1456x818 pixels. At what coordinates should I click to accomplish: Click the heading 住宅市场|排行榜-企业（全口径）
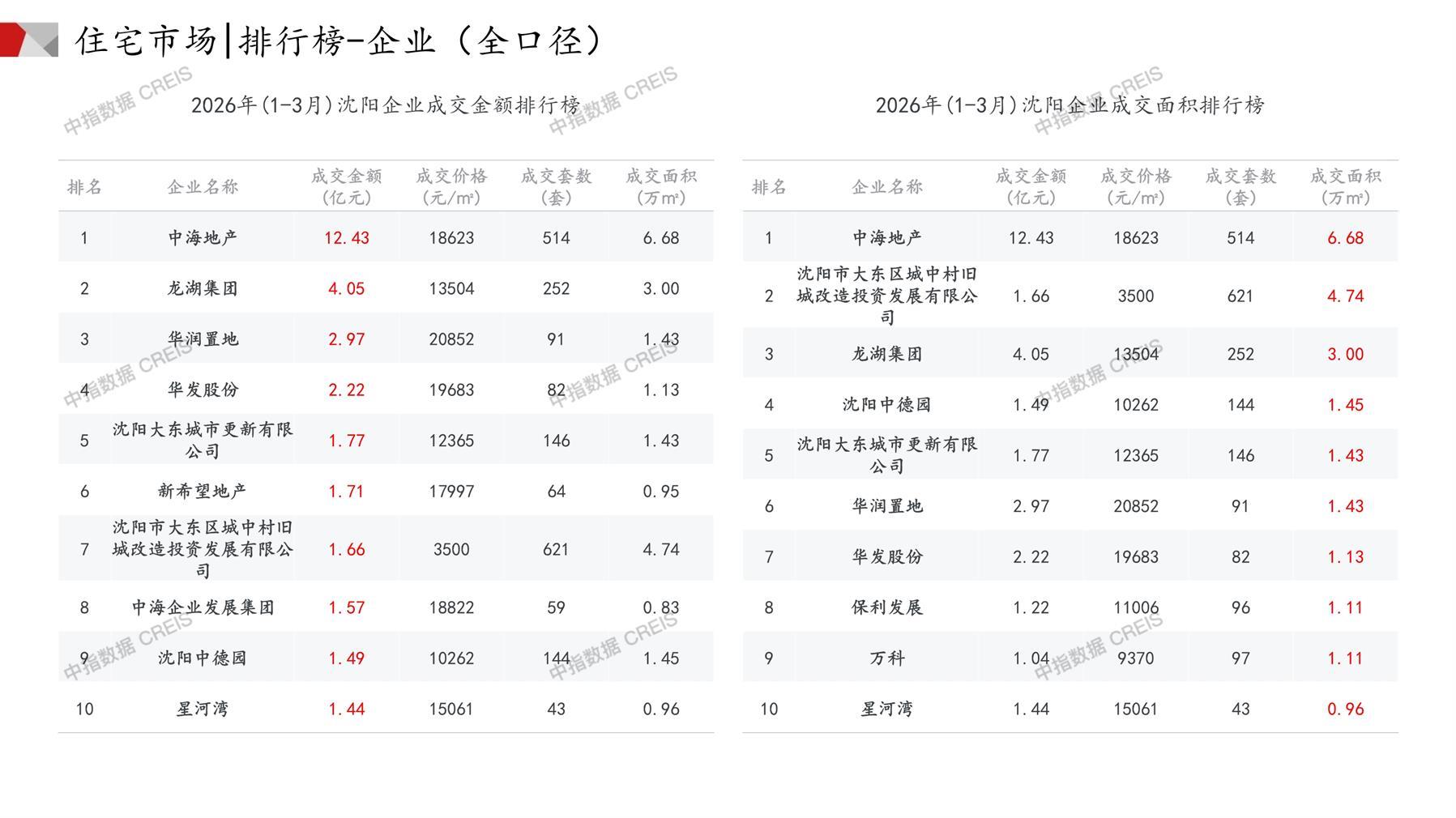339,40
